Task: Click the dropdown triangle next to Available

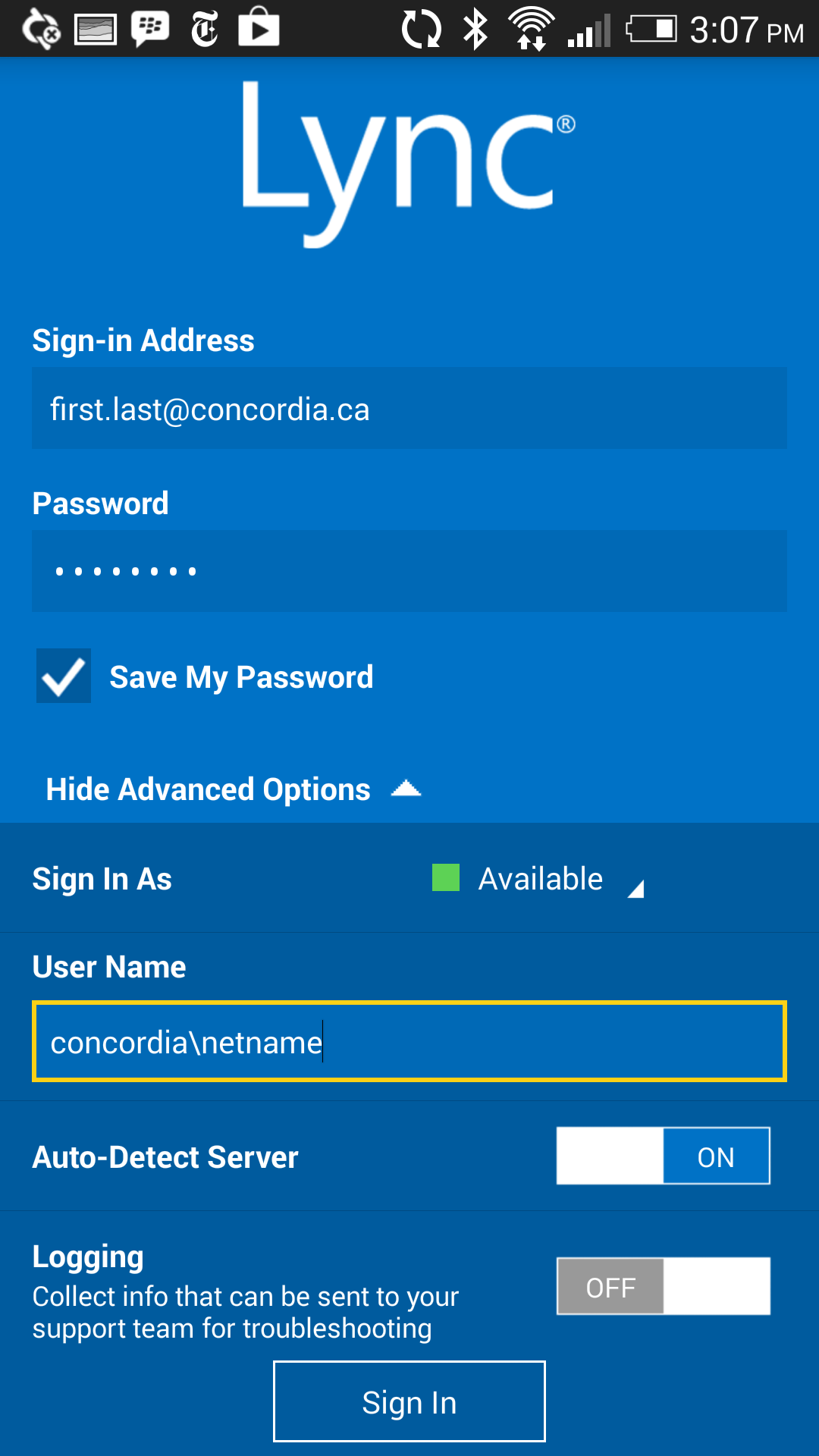Action: (x=636, y=888)
